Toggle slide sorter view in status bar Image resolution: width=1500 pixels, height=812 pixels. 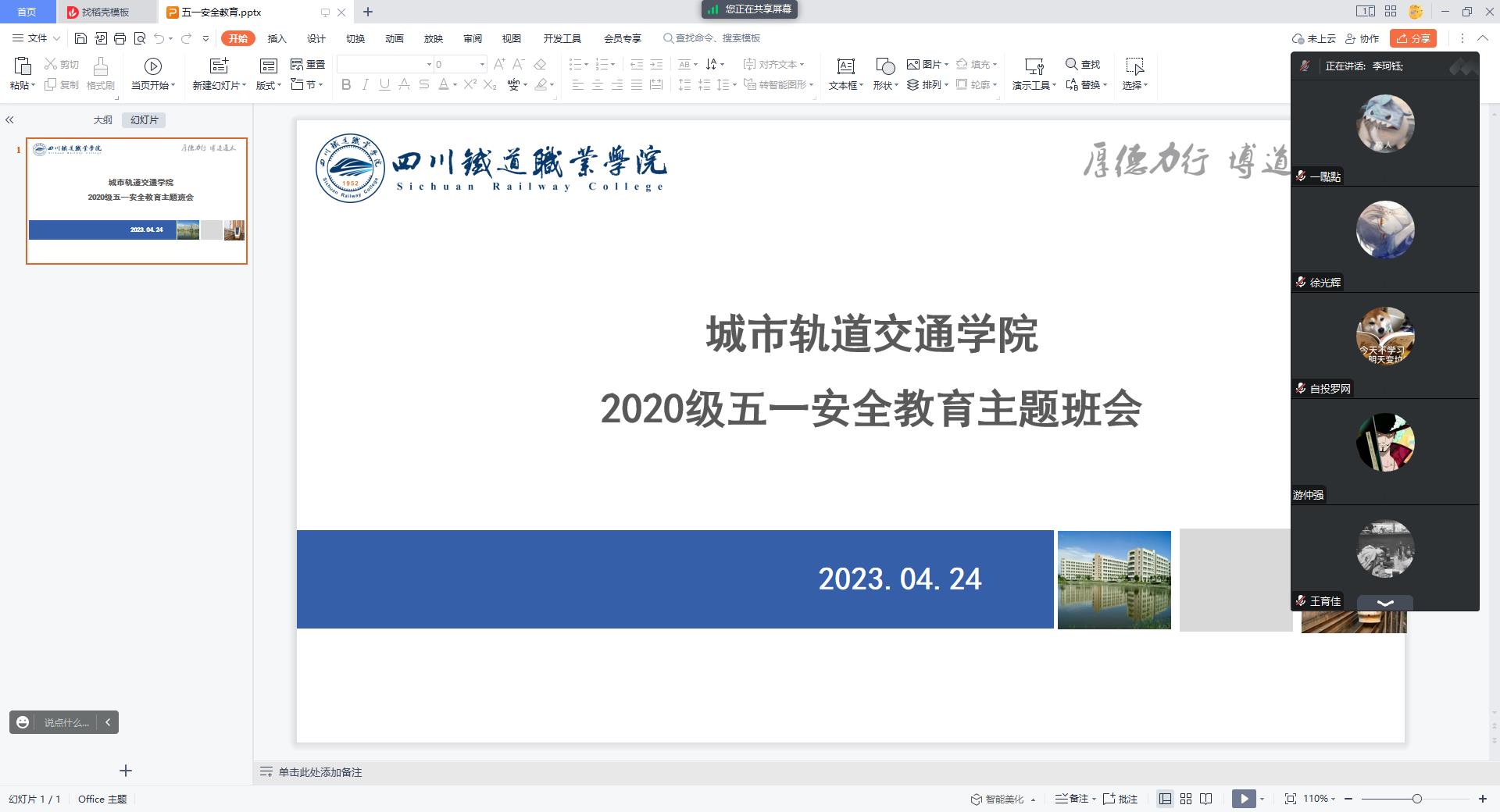1186,799
